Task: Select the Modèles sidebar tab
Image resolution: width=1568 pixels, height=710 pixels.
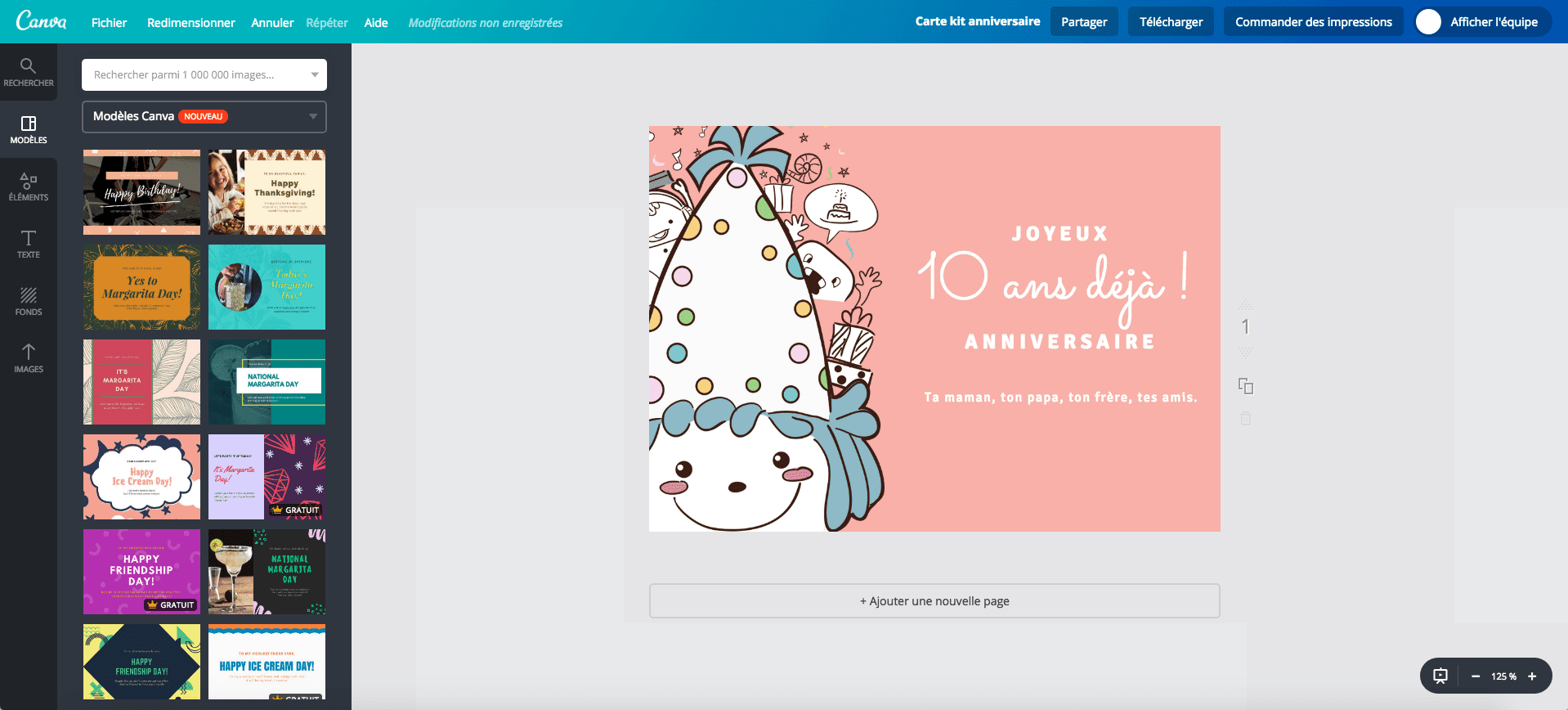Action: click(29, 129)
